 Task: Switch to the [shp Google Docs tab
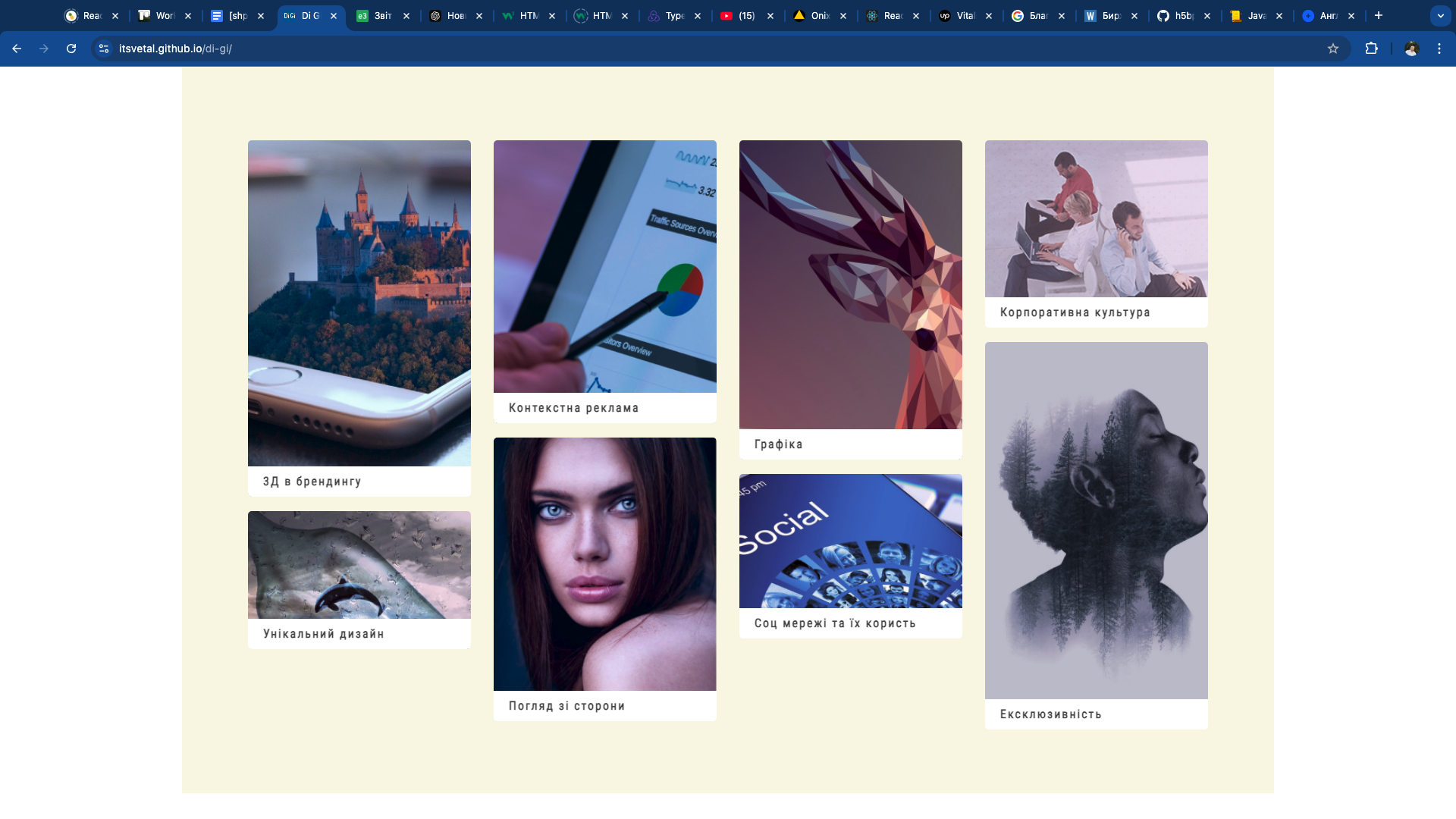pyautogui.click(x=237, y=15)
